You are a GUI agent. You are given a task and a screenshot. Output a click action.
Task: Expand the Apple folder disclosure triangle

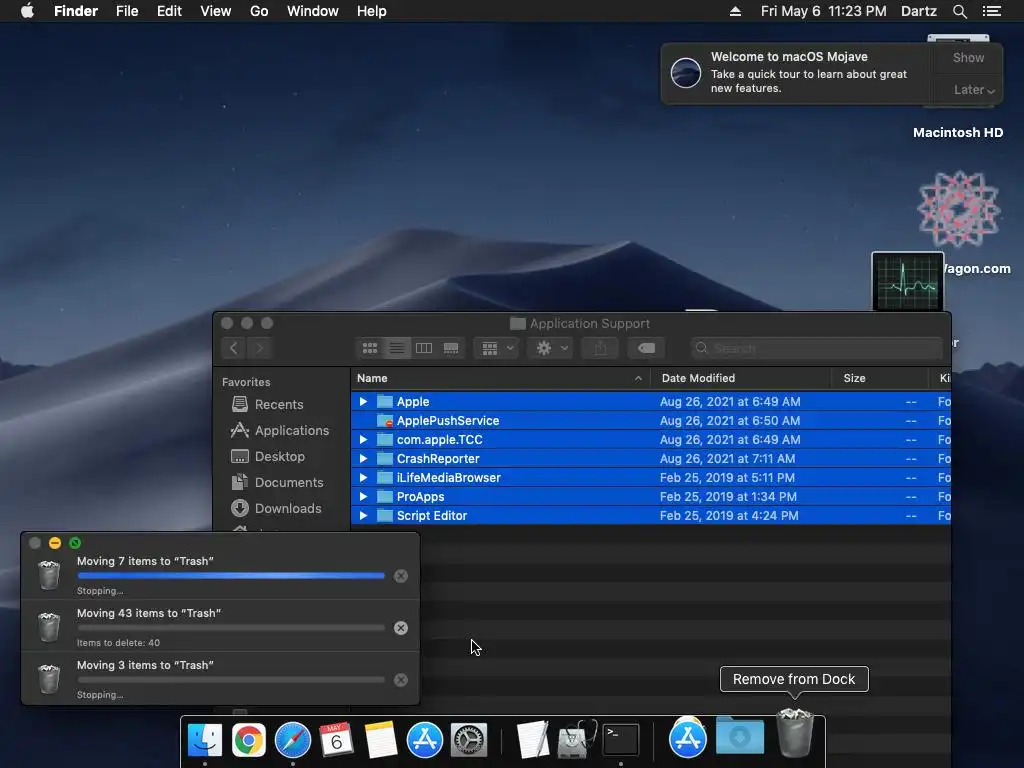(x=363, y=402)
